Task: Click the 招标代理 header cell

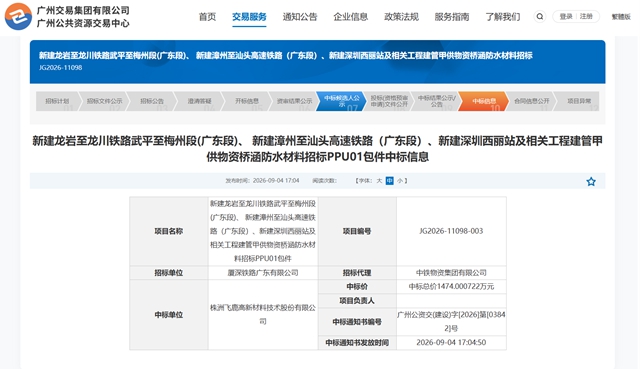Action: click(x=357, y=273)
